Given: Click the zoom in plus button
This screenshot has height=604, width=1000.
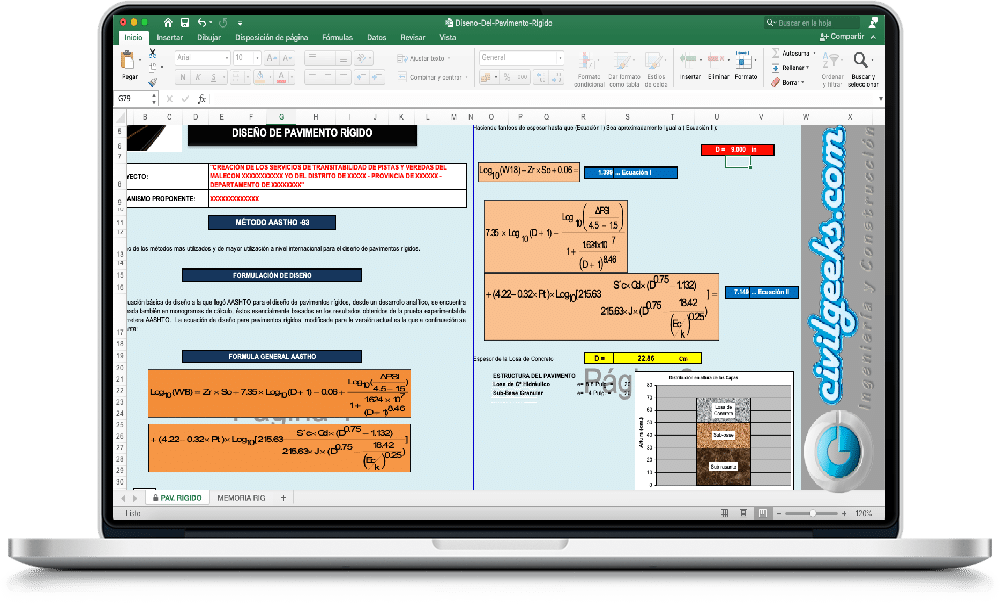Looking at the screenshot, I should click(844, 513).
